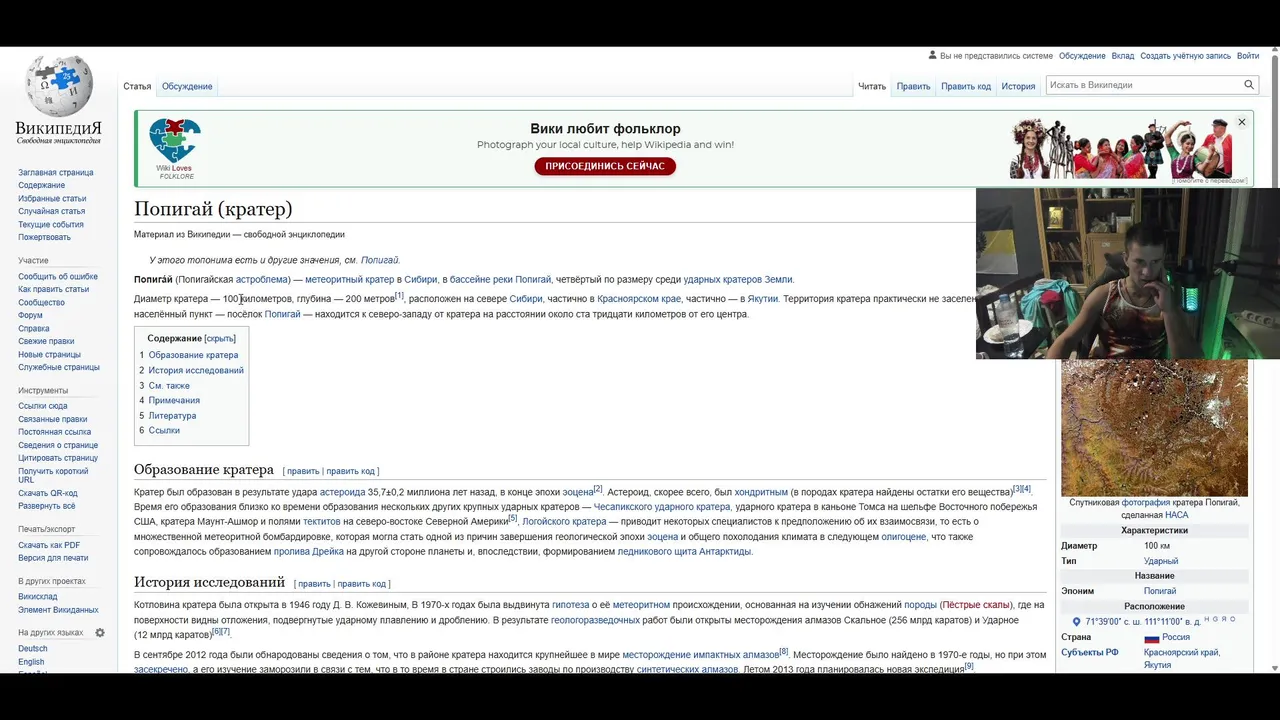This screenshot has height=720, width=1280.
Task: Open Текущие события sidebar link
Action: (51, 224)
